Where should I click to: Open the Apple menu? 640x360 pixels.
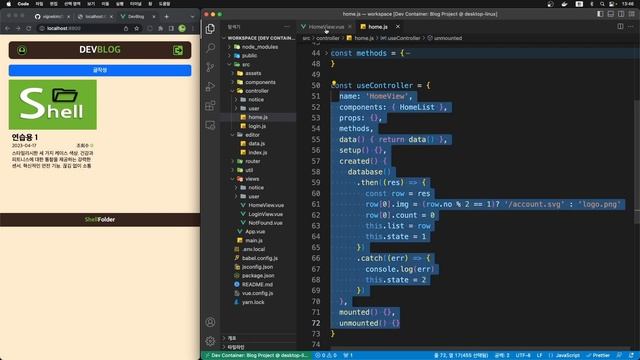(9, 4)
